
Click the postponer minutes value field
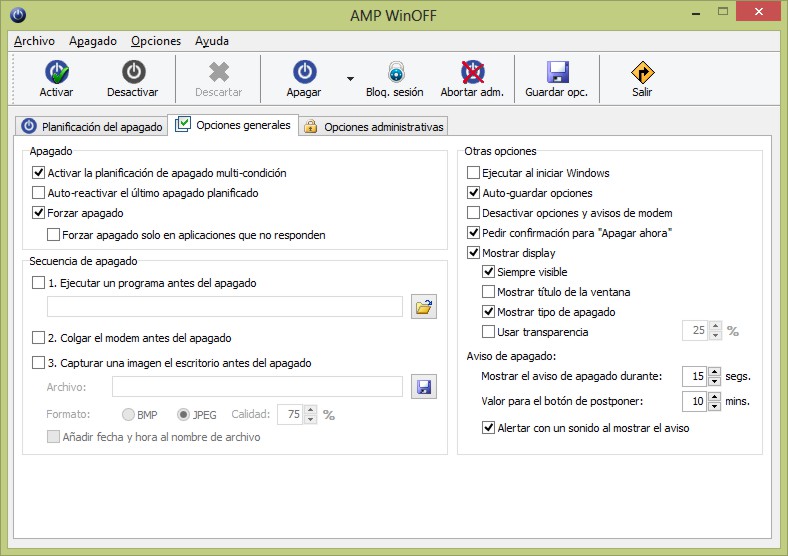(695, 401)
